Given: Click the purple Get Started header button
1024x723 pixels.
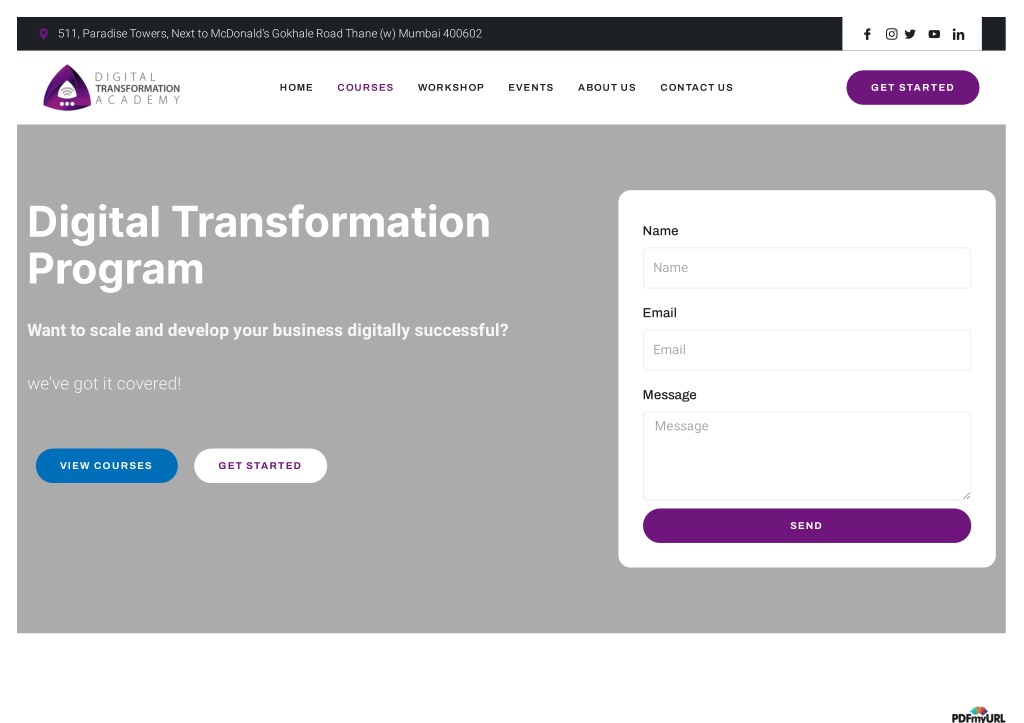Looking at the screenshot, I should [x=912, y=88].
